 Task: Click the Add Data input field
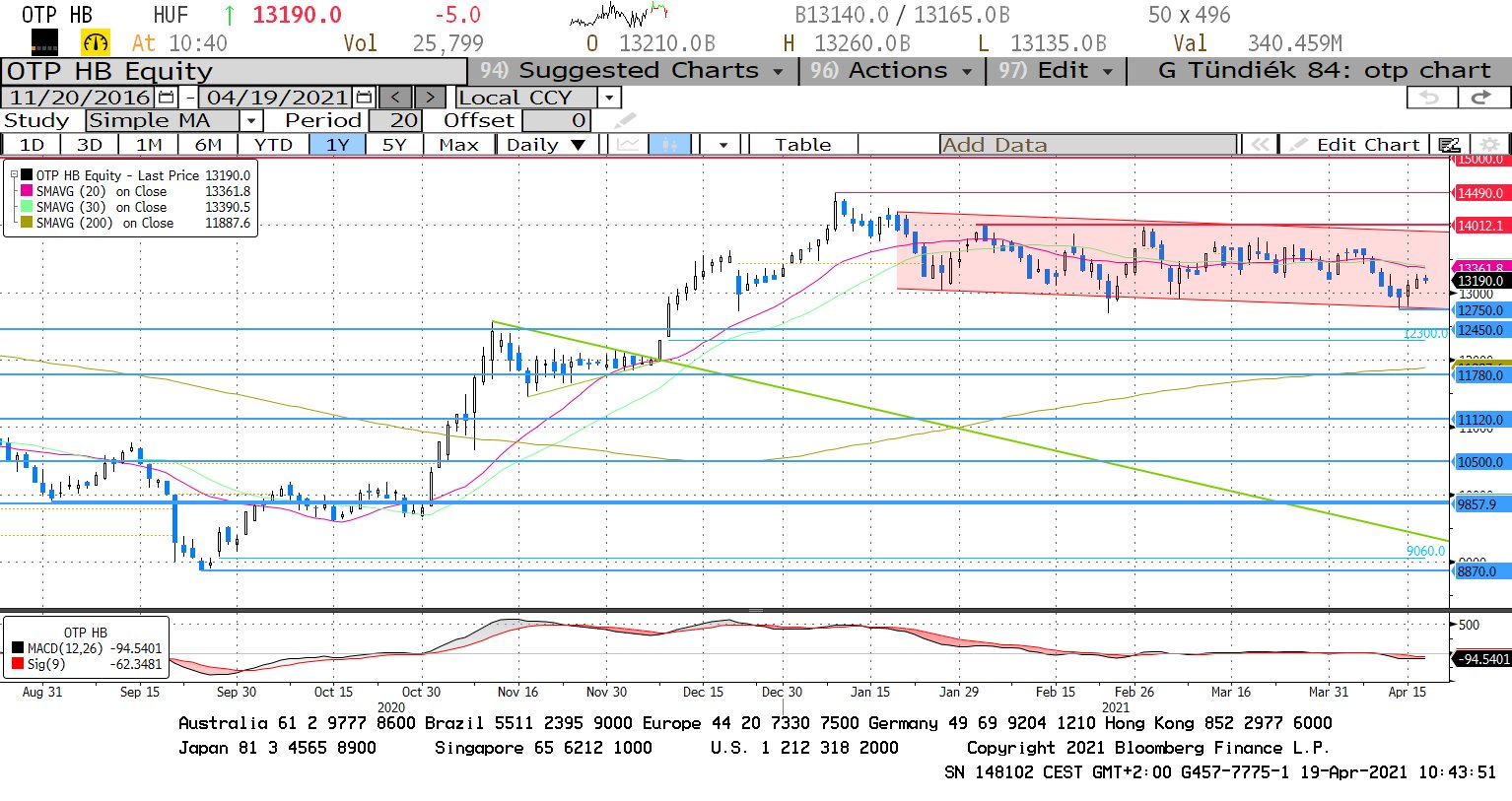1087,145
